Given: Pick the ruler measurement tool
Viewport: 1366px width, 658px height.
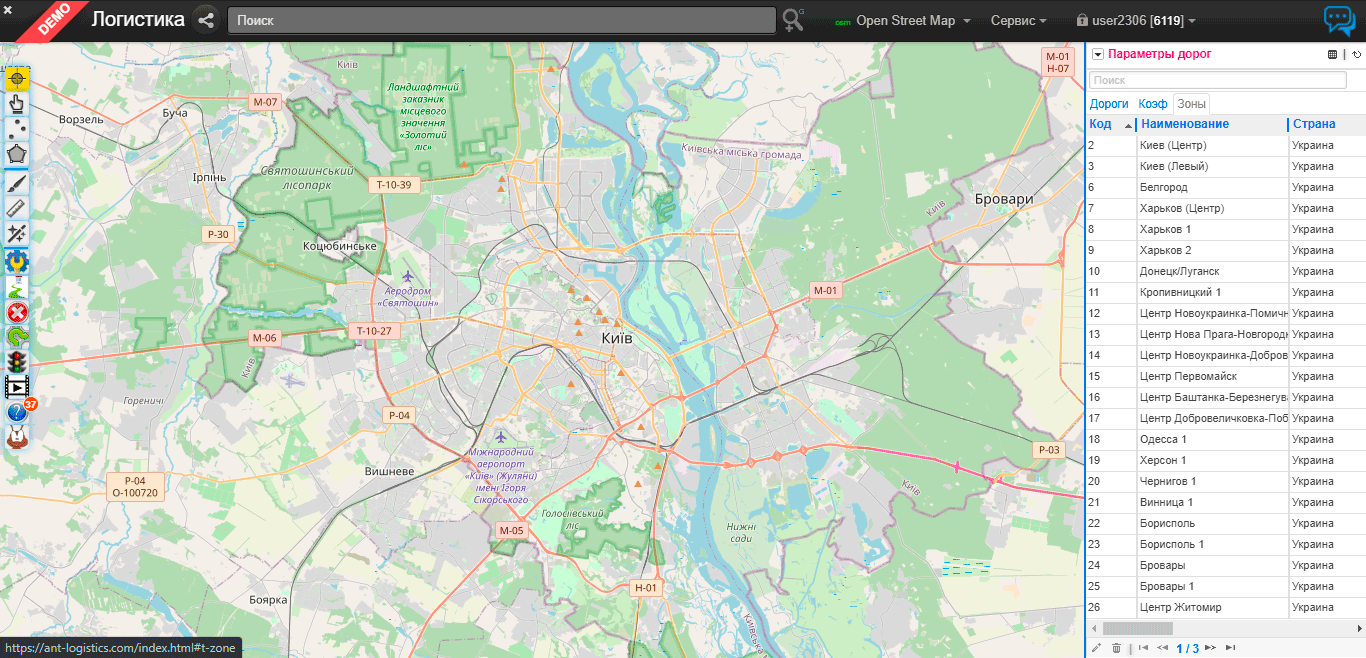Looking at the screenshot, I should pyautogui.click(x=17, y=207).
